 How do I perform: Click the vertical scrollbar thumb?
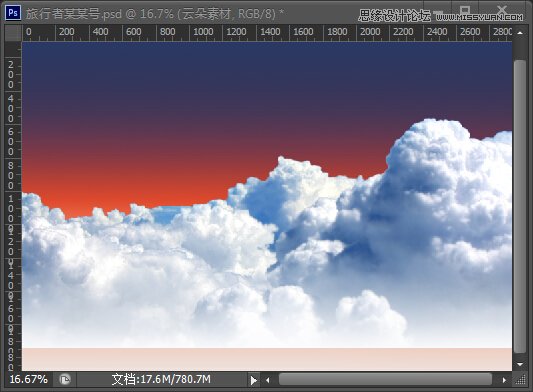[520, 207]
